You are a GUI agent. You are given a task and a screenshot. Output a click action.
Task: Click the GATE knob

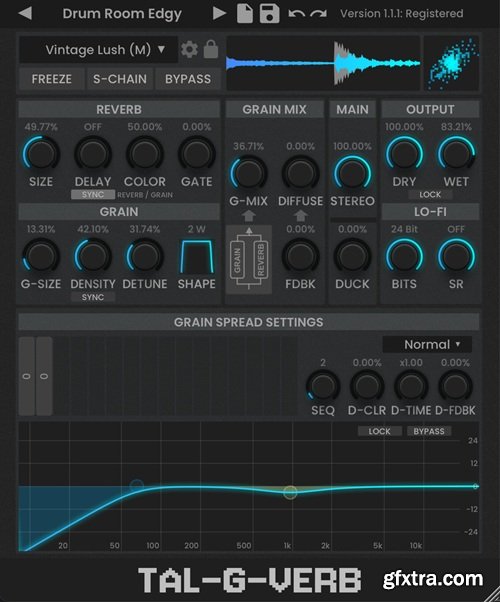[197, 154]
